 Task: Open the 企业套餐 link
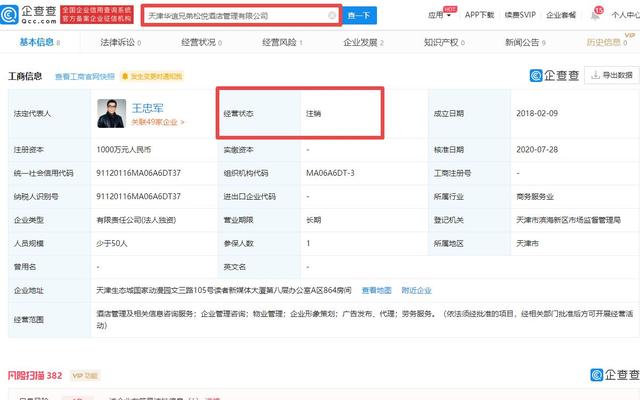pyautogui.click(x=561, y=15)
